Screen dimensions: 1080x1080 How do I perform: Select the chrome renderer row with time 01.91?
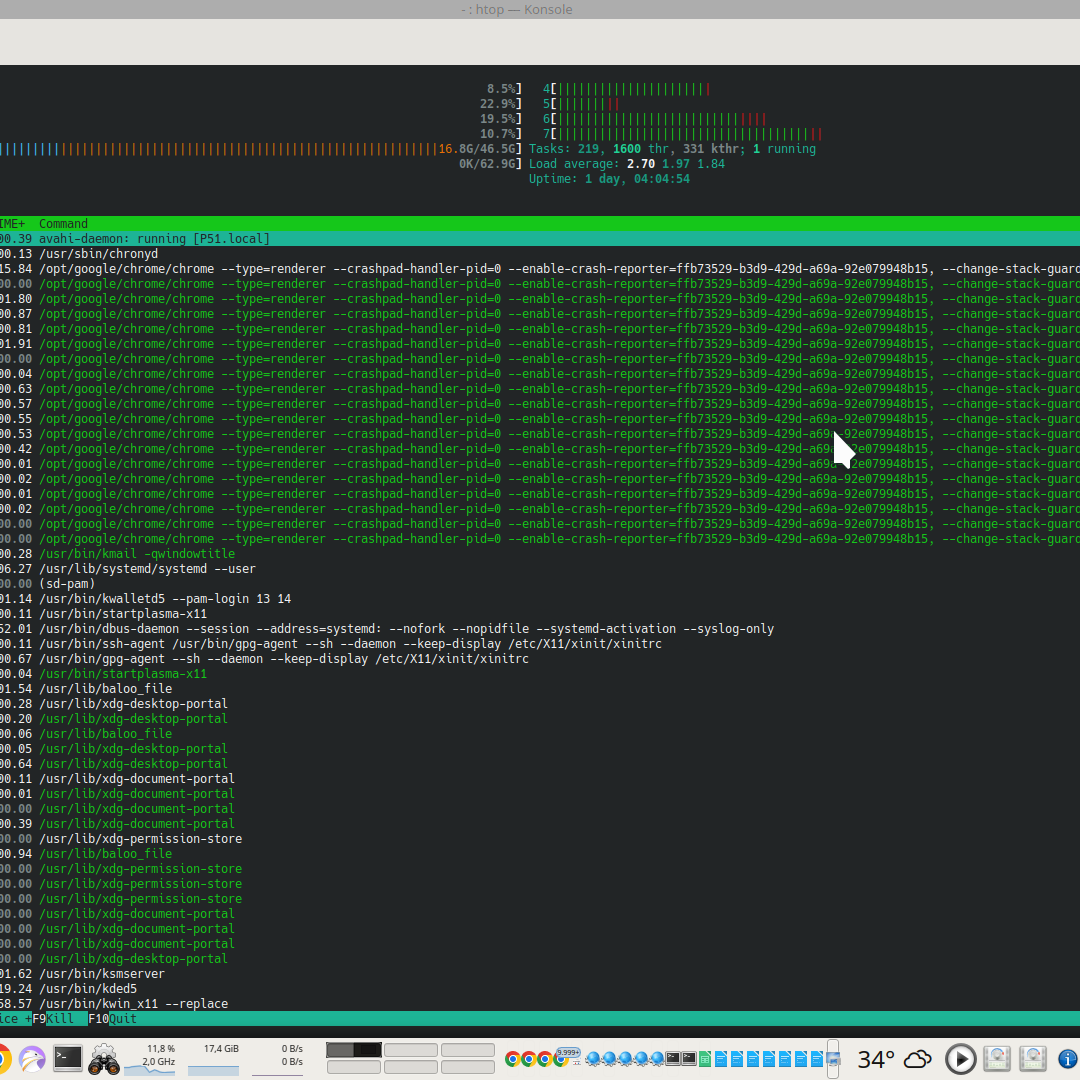click(540, 344)
